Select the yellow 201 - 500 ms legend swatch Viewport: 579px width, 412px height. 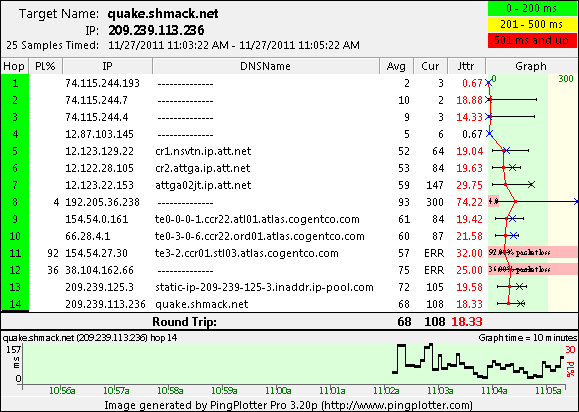[532, 24]
